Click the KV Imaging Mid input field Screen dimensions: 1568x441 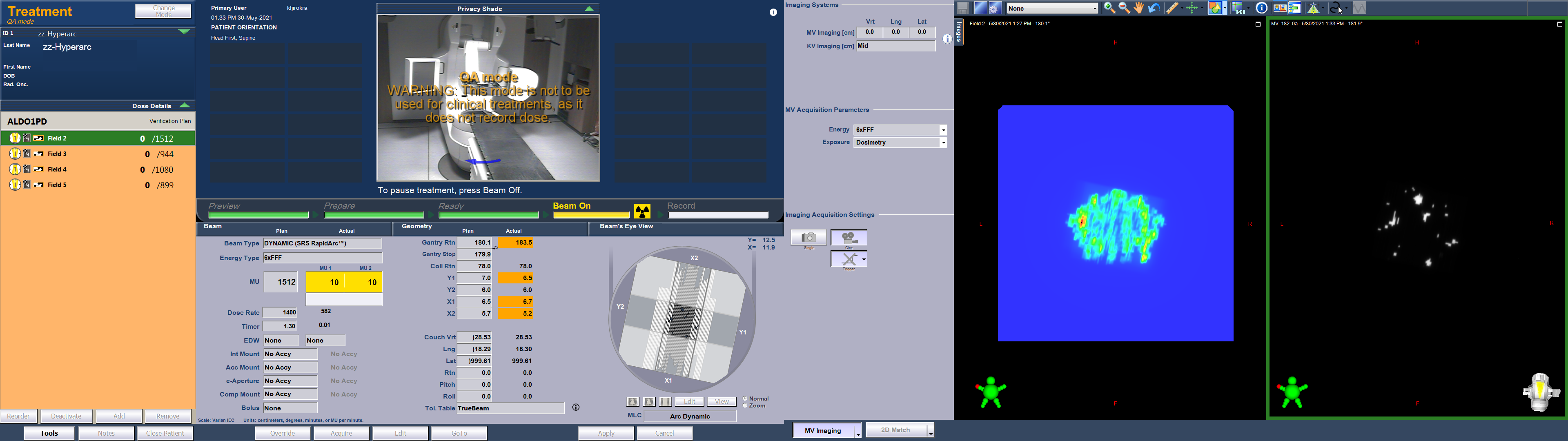pos(895,46)
